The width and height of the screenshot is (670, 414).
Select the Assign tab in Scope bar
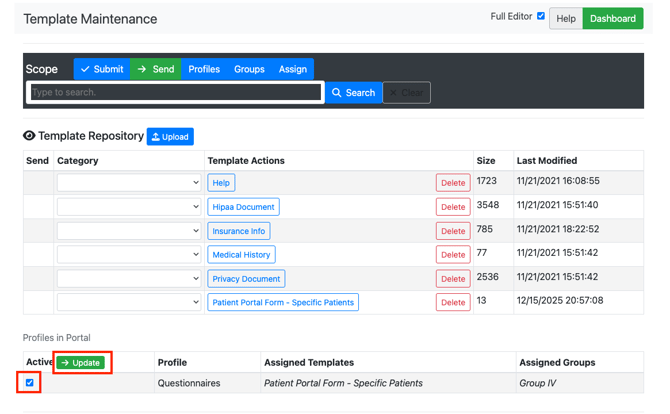[293, 69]
